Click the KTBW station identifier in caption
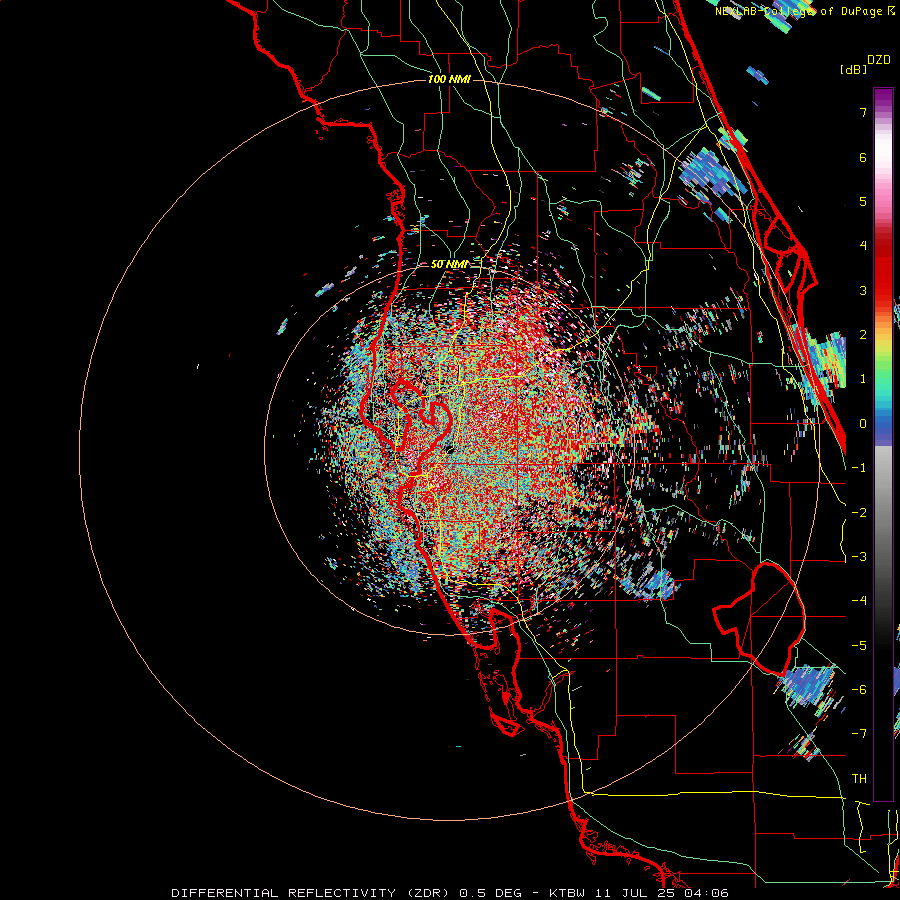This screenshot has height=900, width=900. coord(567,893)
